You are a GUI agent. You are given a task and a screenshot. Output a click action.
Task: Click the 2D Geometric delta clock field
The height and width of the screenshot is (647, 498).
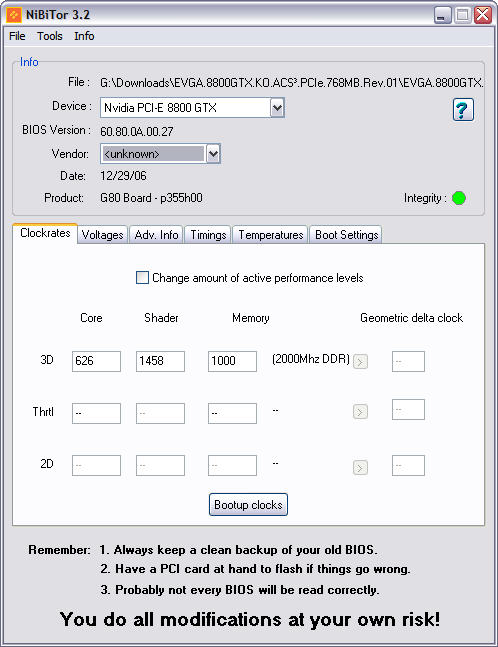pyautogui.click(x=408, y=465)
